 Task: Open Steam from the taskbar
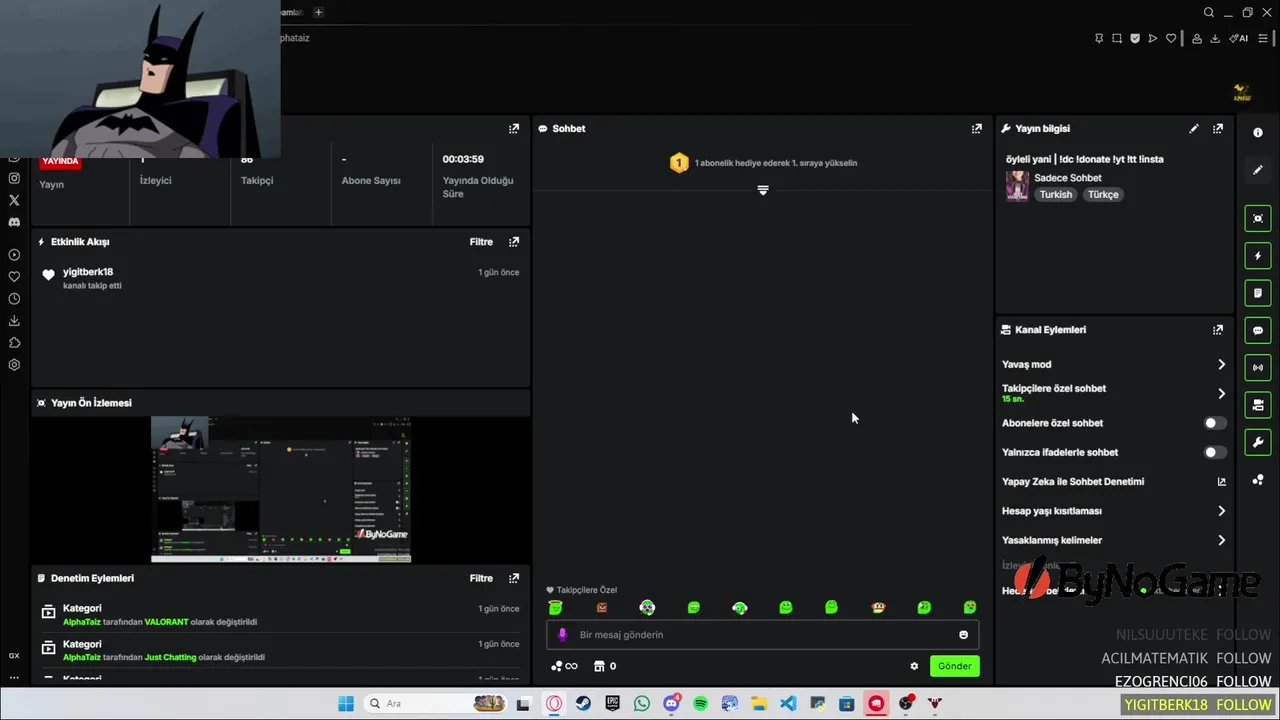tap(583, 704)
